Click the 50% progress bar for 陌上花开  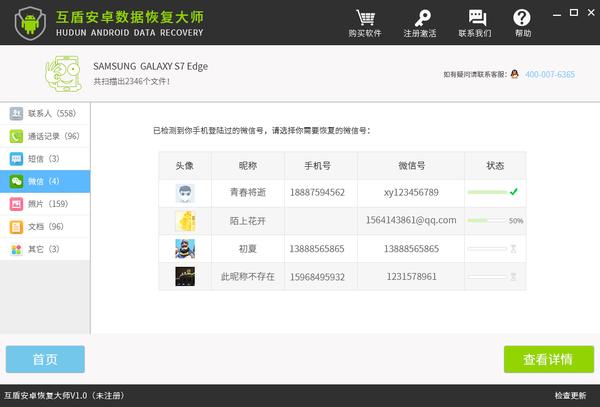click(x=487, y=220)
